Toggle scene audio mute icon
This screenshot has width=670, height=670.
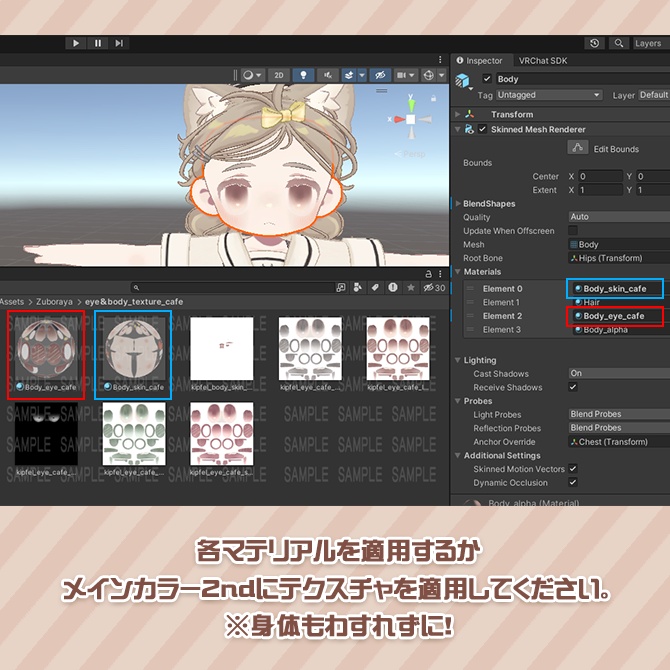pyautogui.click(x=328, y=75)
